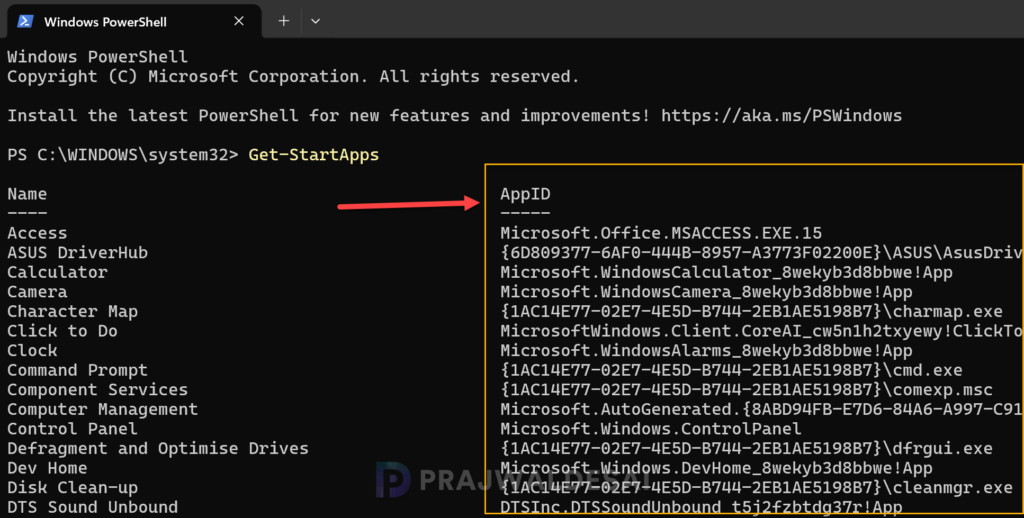Click the Copyright (C) Microsoft Corporation line
The height and width of the screenshot is (518, 1024).
point(293,76)
